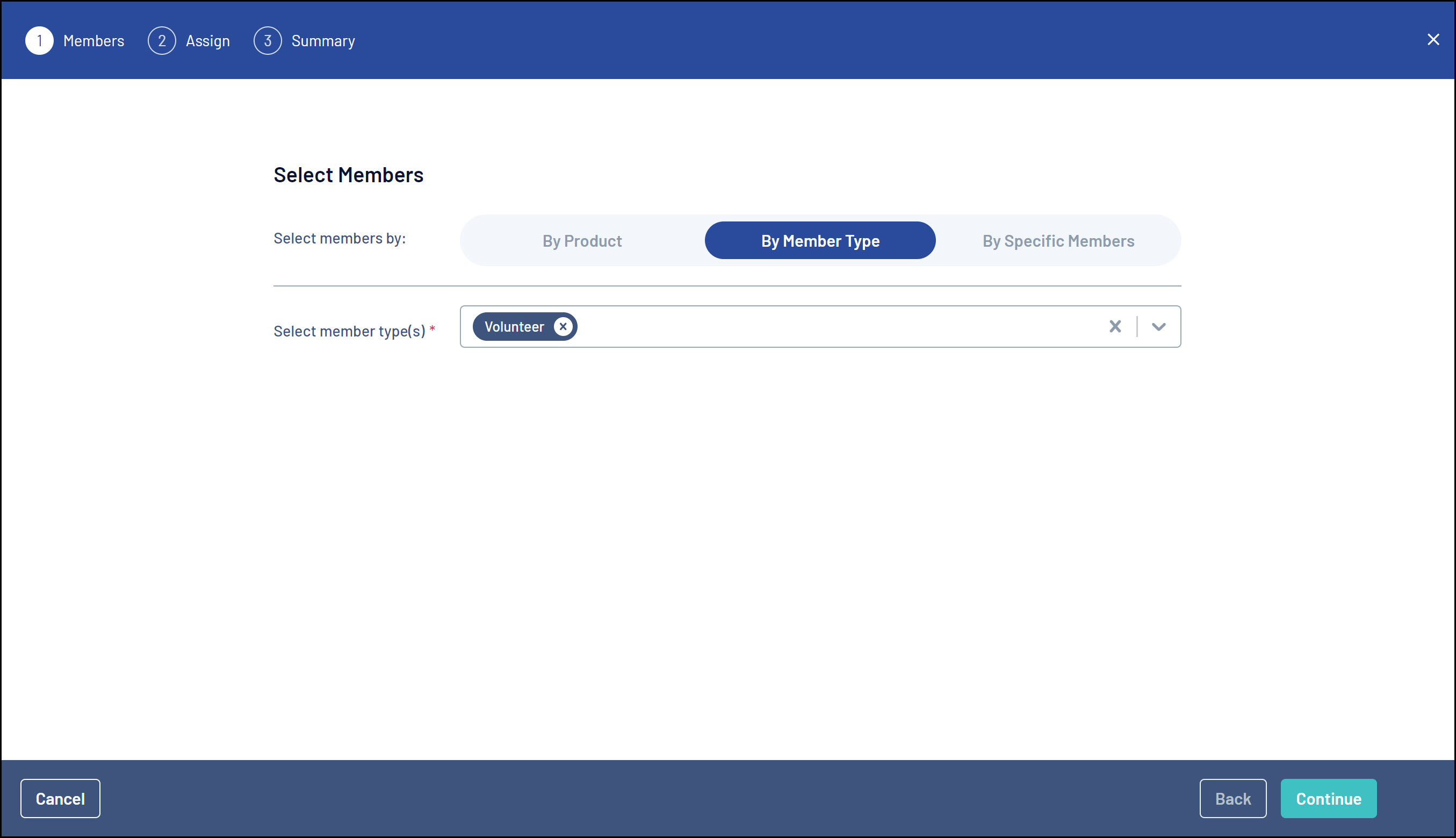Click the Select member type(s) label
The height and width of the screenshot is (838, 1456).
point(349,332)
